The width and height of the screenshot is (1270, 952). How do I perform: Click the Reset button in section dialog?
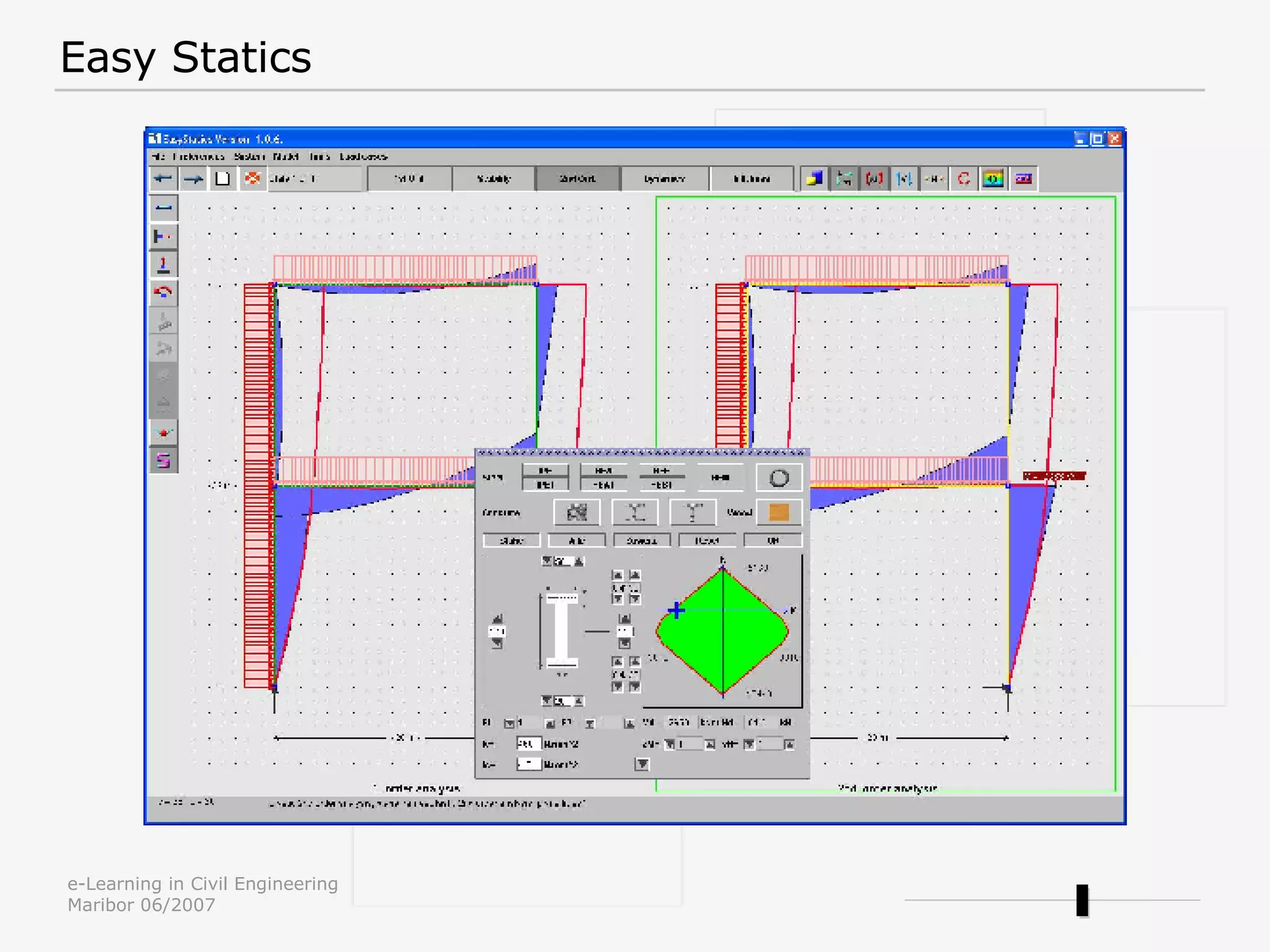[x=707, y=540]
